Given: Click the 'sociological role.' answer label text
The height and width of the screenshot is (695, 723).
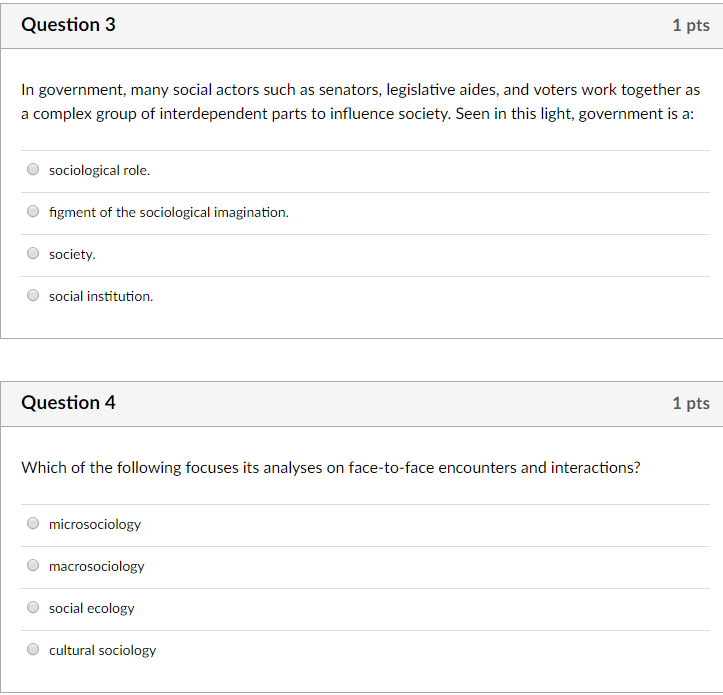Looking at the screenshot, I should (100, 171).
